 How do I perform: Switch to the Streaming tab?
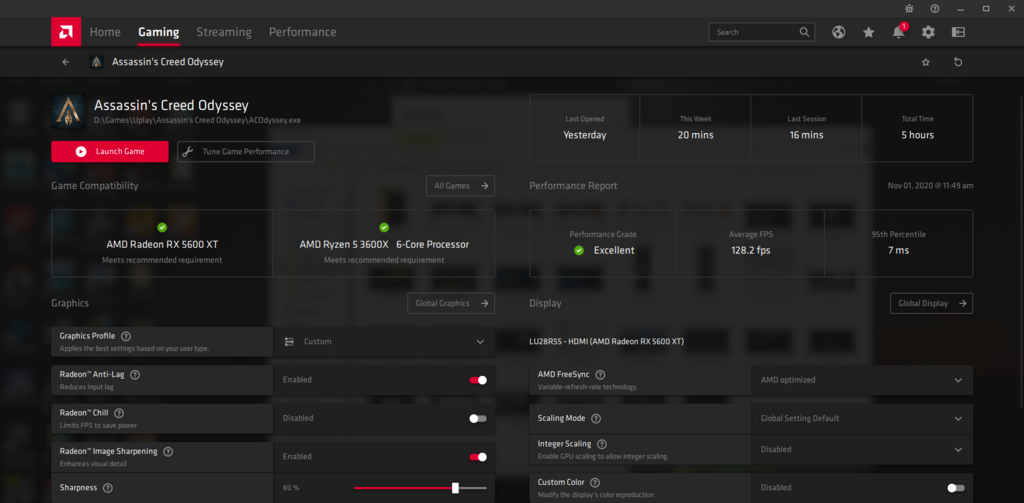(x=224, y=32)
